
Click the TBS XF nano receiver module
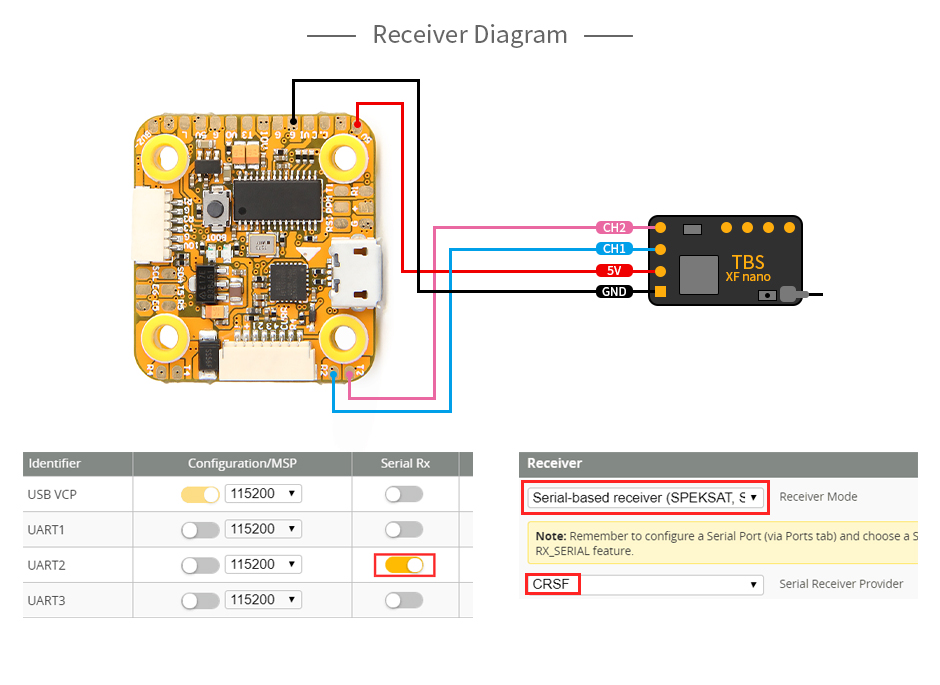point(725,261)
